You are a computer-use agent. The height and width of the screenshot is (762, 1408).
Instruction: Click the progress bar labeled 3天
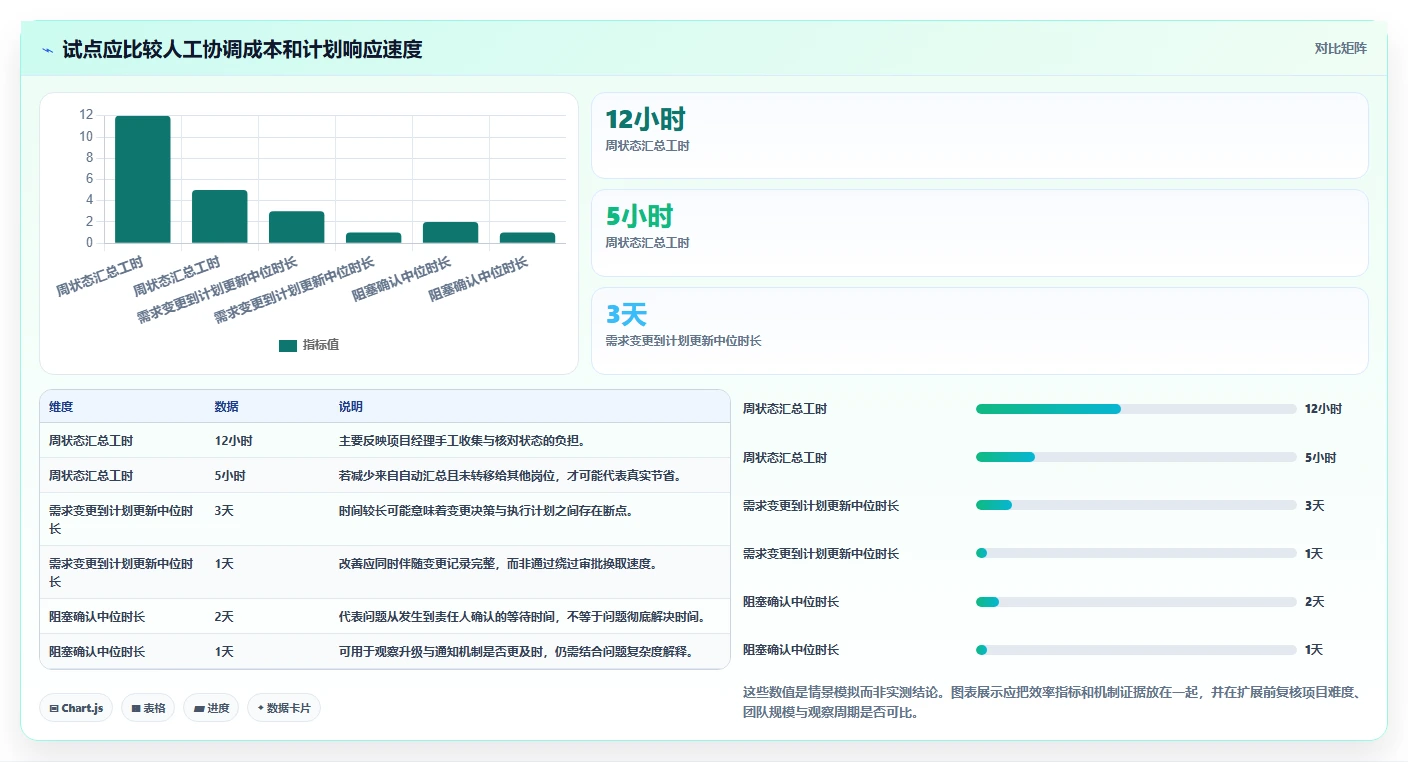tap(1136, 505)
